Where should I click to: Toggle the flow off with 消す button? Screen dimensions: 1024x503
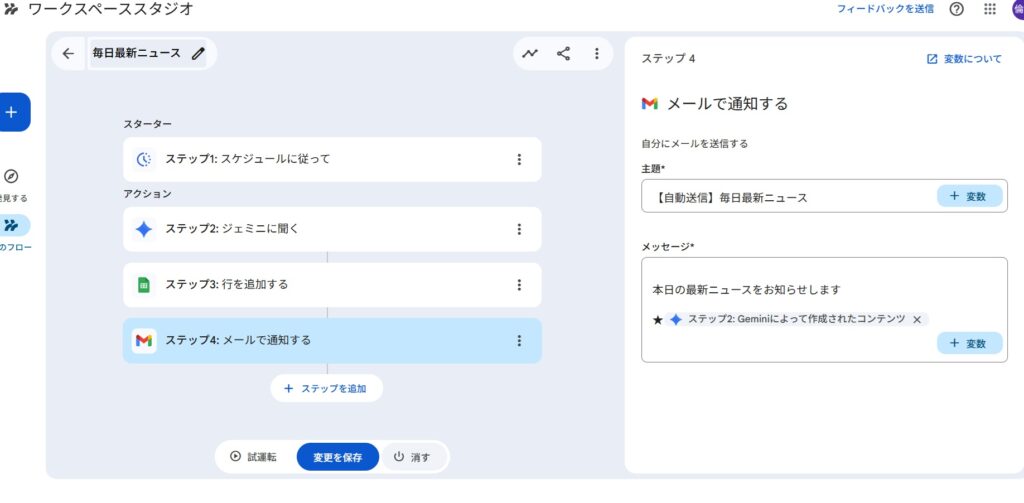[412, 457]
